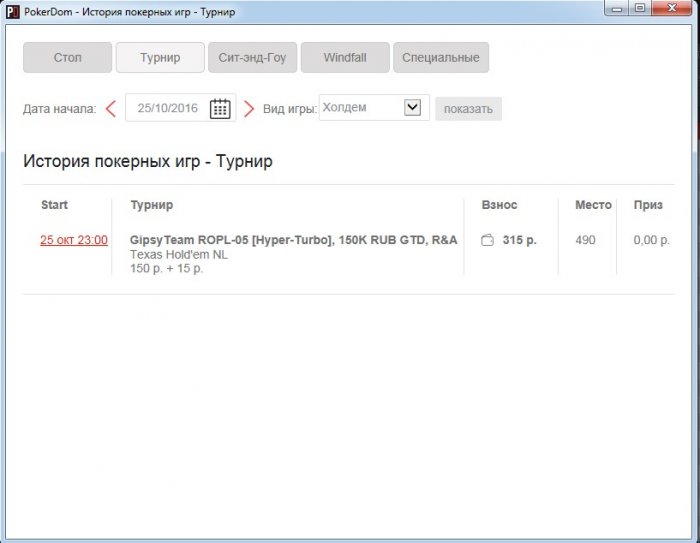The image size is (700, 543).
Task: Open the calendar date picker icon
Action: pos(220,109)
